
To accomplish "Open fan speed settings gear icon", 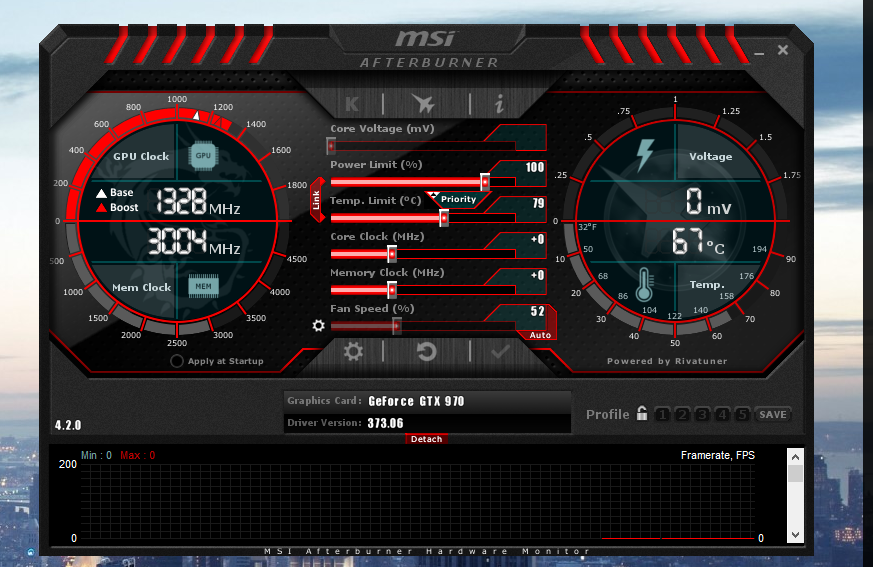I will coord(318,325).
